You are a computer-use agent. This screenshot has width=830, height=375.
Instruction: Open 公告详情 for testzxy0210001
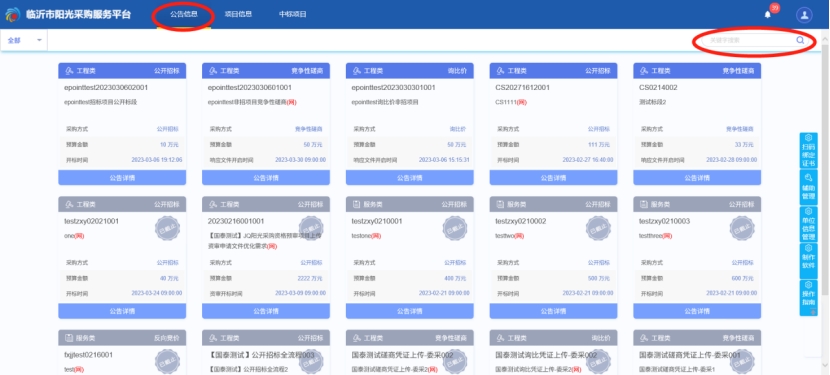coord(410,311)
